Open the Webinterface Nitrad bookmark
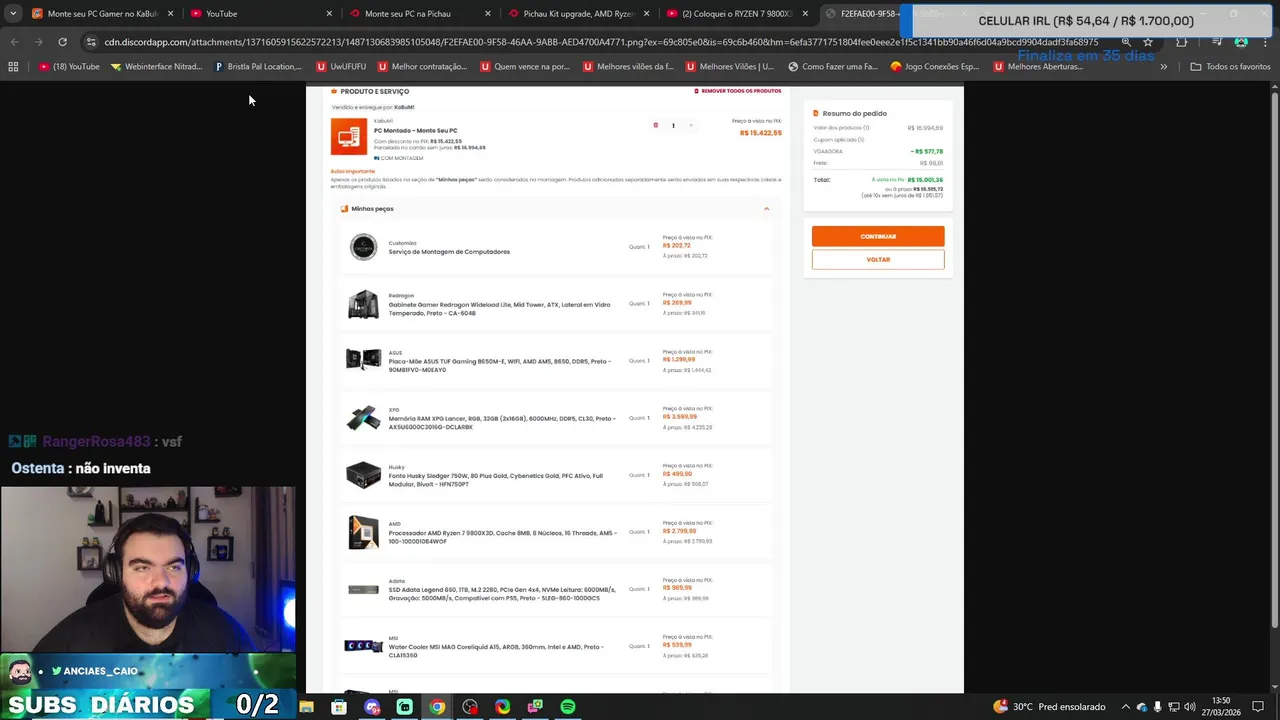This screenshot has height=720, width=1280. point(156,66)
